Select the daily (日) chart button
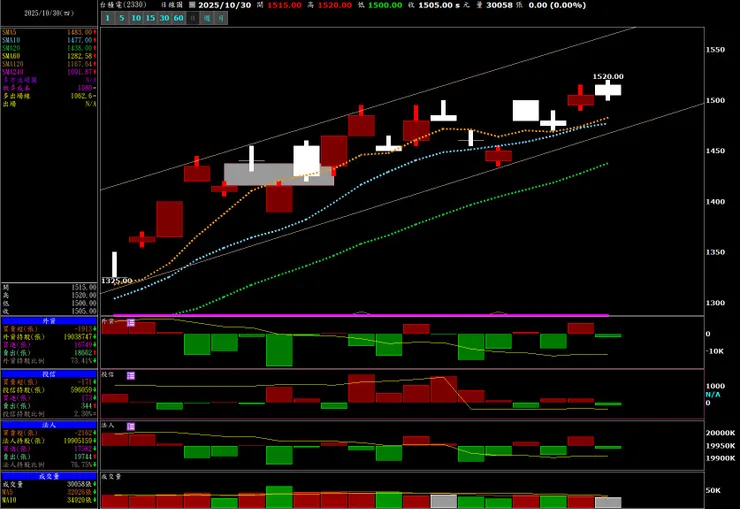Viewport: 740px width, 509px height. [x=193, y=18]
